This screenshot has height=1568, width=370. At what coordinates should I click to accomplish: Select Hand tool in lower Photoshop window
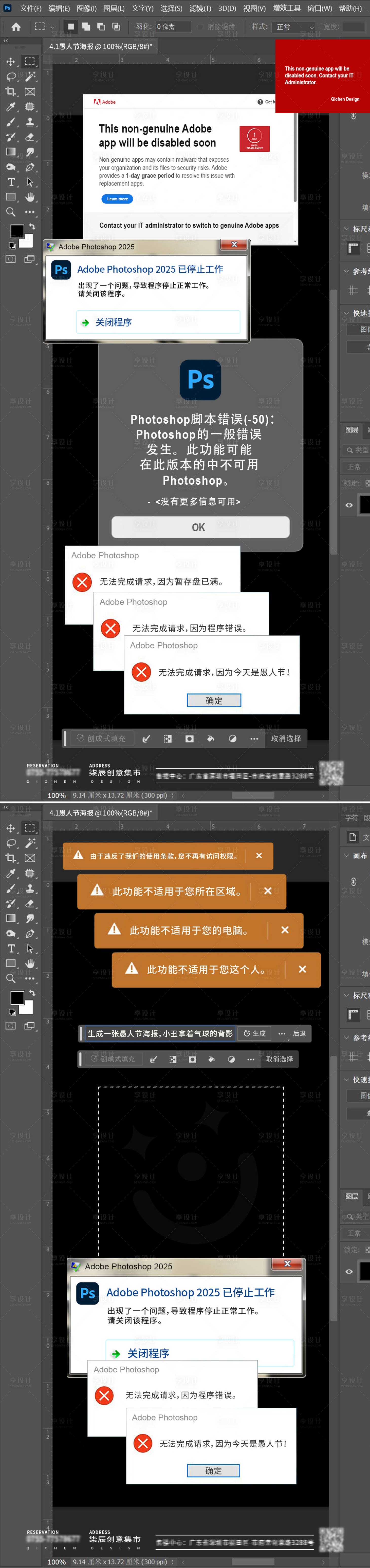pyautogui.click(x=30, y=964)
